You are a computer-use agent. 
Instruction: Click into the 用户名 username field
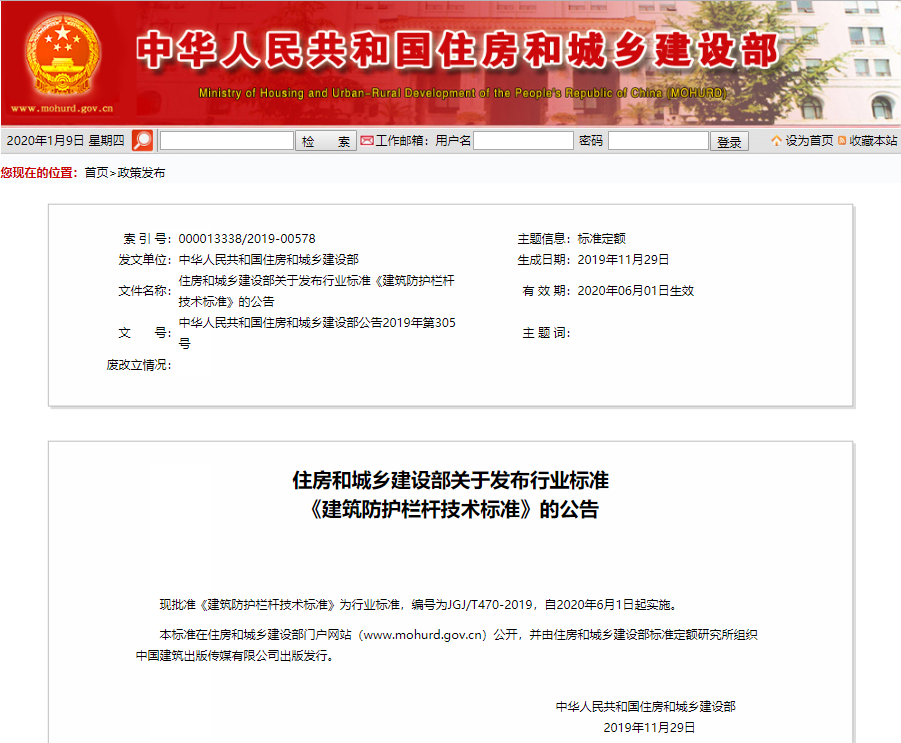(523, 141)
